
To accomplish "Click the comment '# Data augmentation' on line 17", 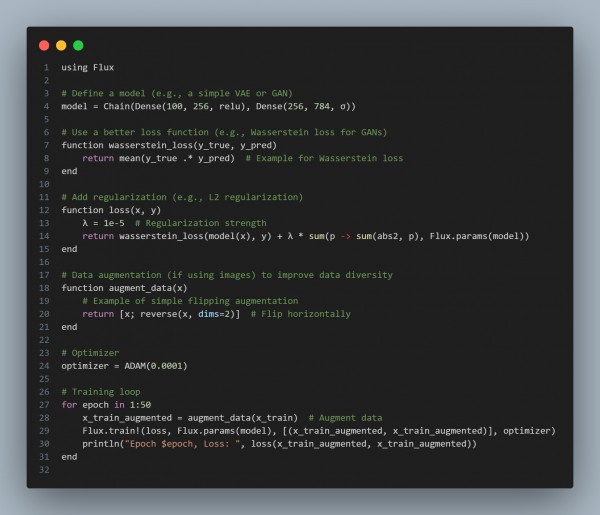I will pos(111,275).
